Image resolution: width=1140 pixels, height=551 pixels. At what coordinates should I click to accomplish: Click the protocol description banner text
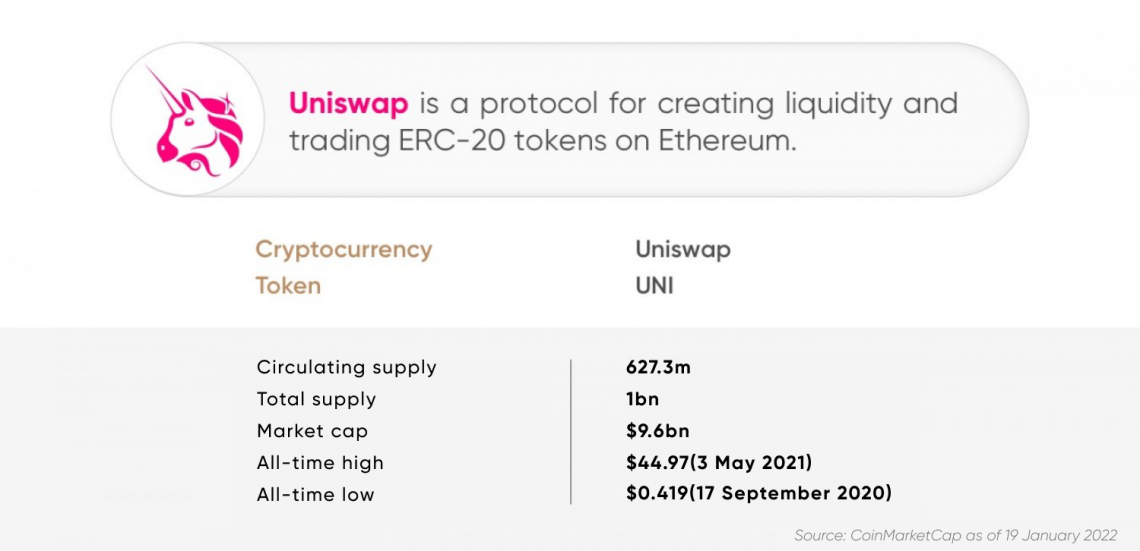[623, 122]
